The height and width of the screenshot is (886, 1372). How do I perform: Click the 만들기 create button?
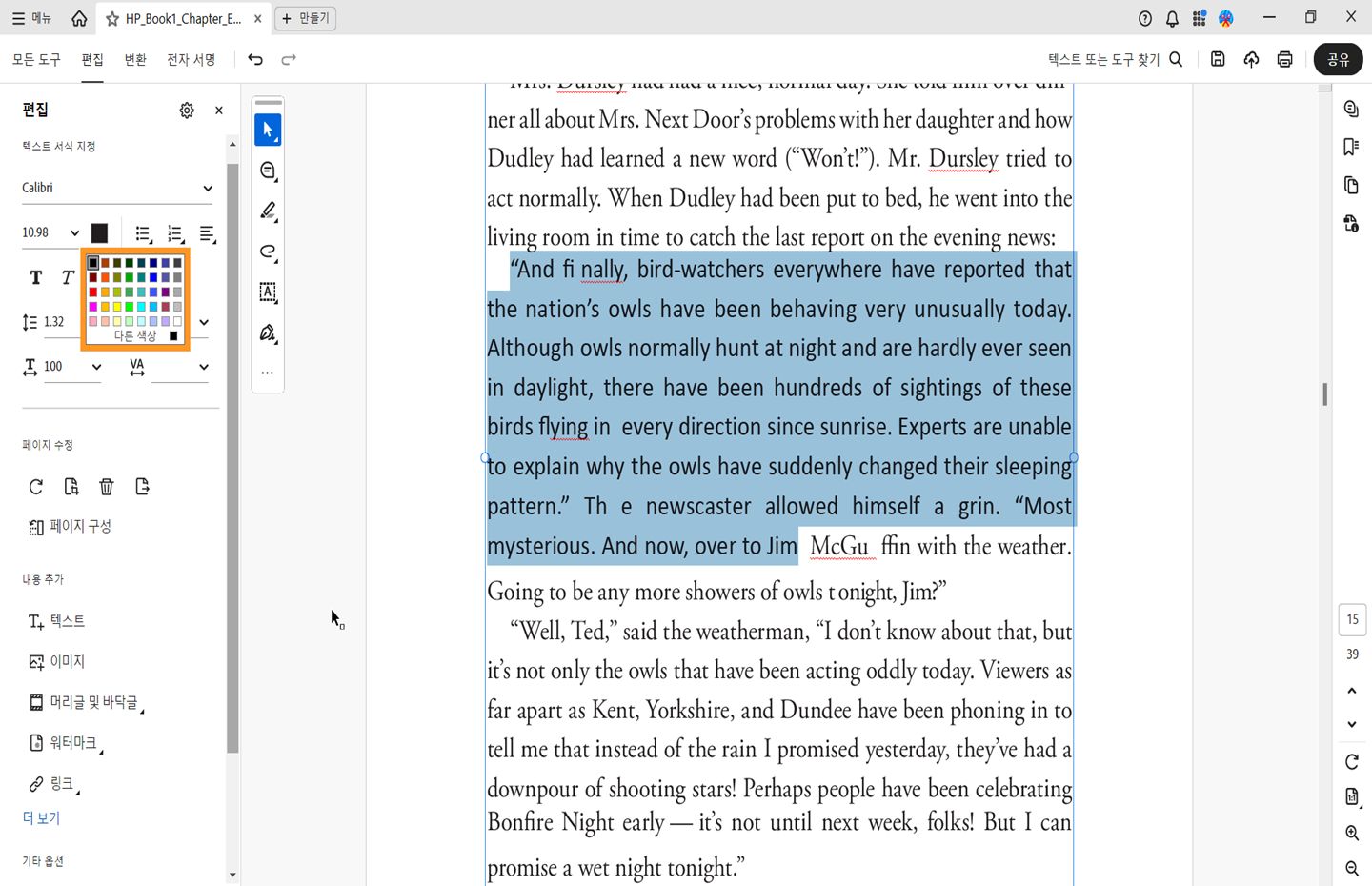pos(305,18)
